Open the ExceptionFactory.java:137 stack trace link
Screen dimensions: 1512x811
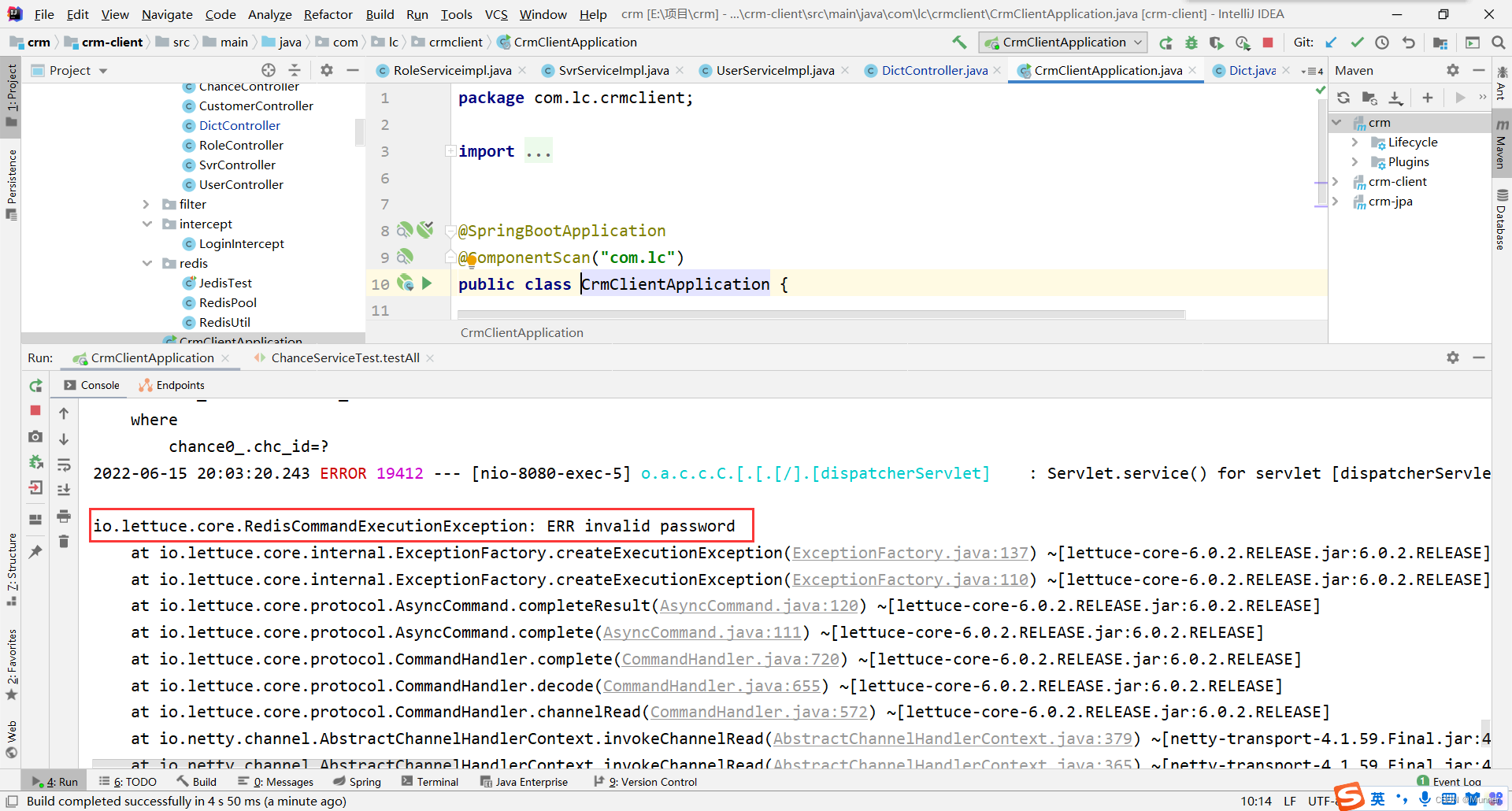click(x=910, y=553)
